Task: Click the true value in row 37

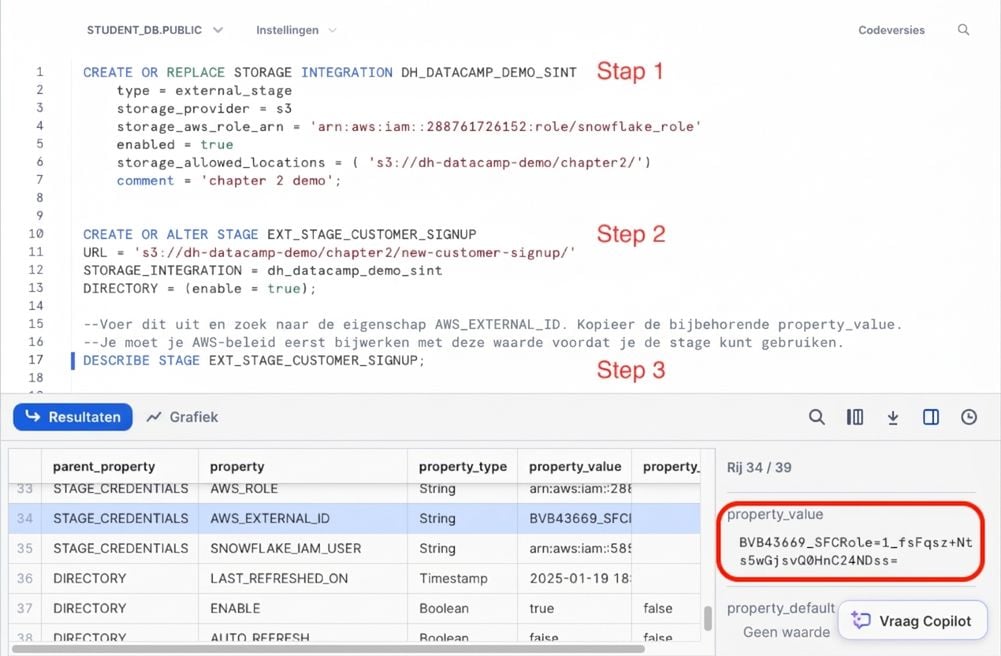Action: pos(575,608)
